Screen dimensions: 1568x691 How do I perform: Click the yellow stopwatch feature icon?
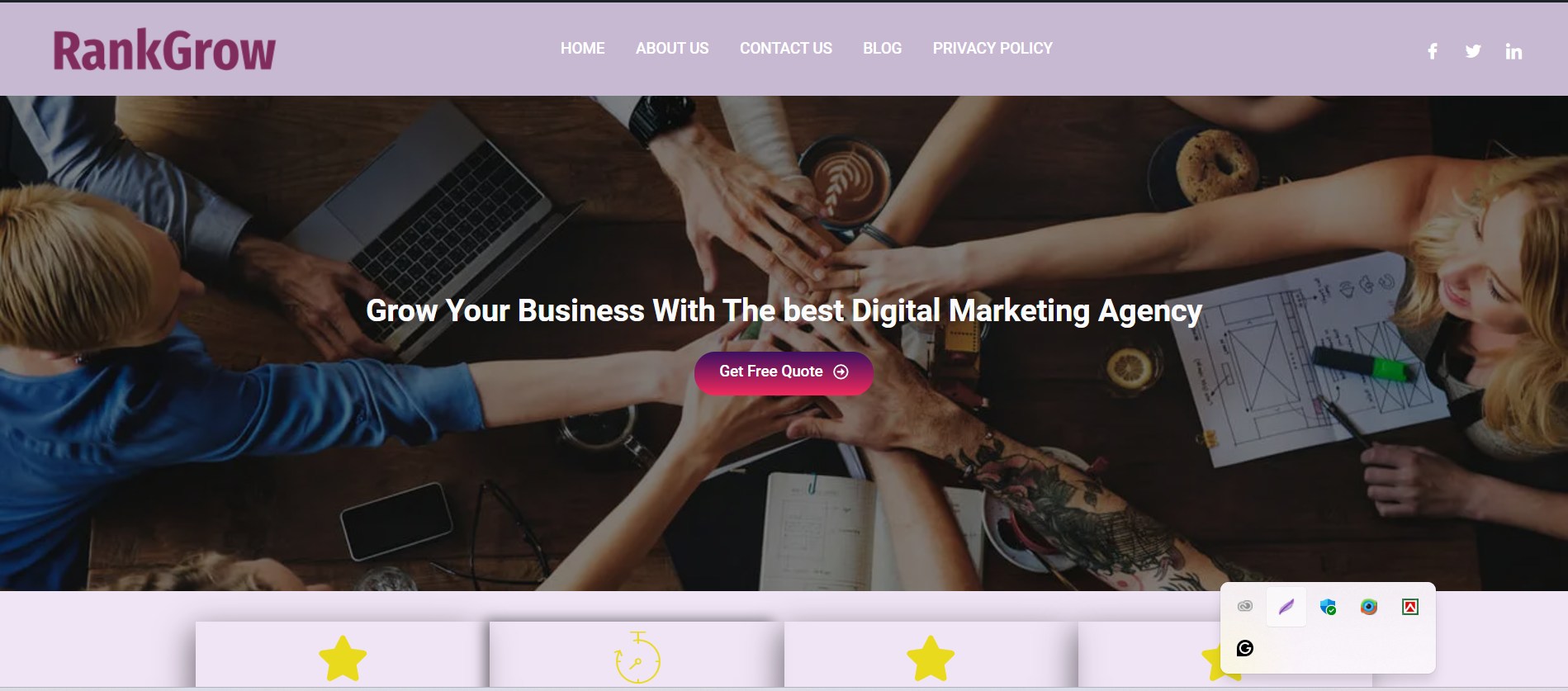click(x=637, y=658)
